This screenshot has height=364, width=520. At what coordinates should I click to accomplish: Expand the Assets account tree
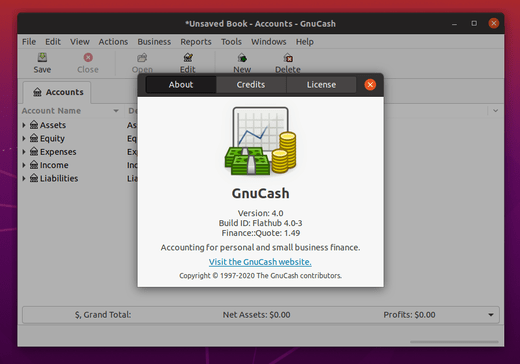(24, 125)
